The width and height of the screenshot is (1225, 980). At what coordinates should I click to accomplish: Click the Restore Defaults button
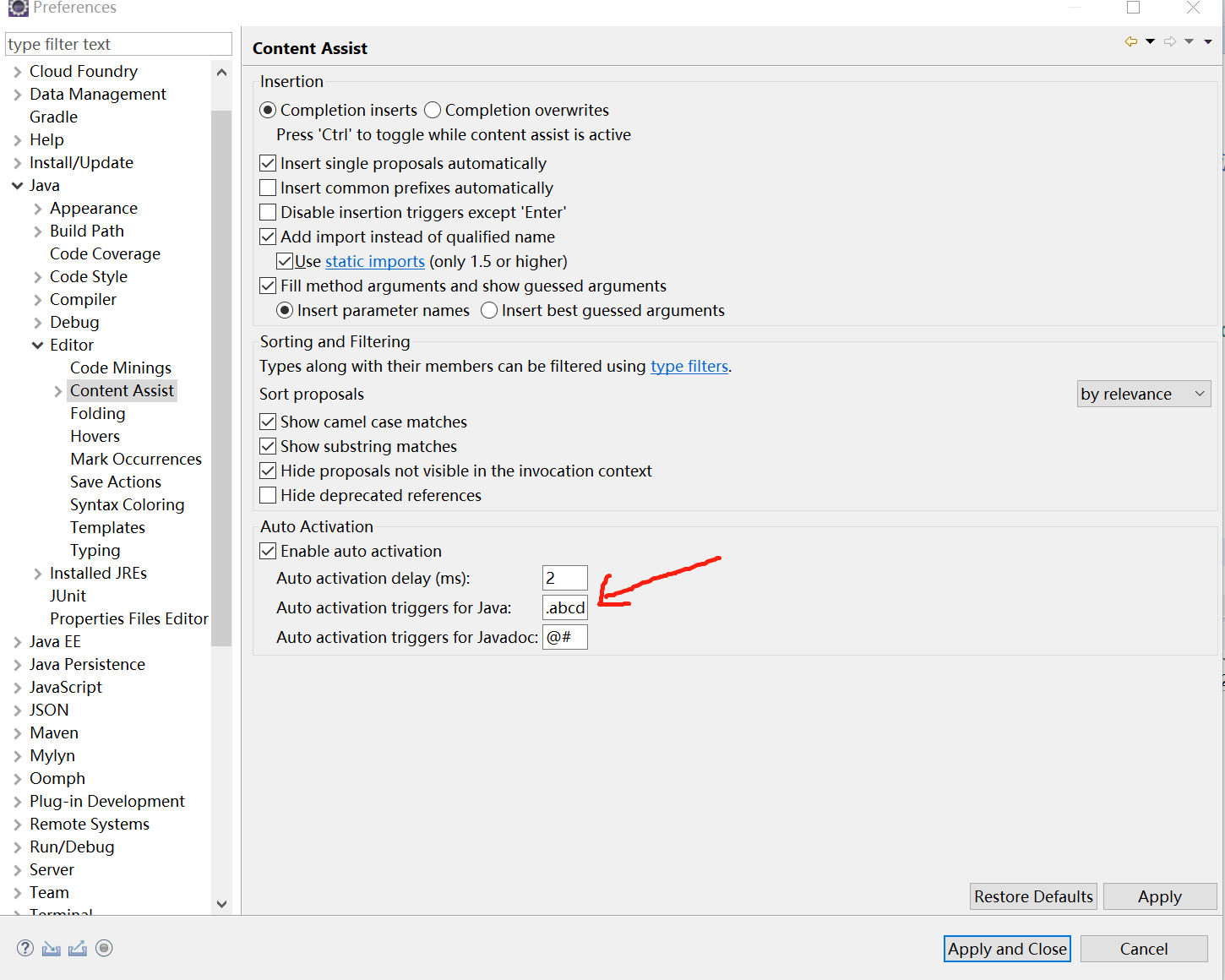[1033, 896]
